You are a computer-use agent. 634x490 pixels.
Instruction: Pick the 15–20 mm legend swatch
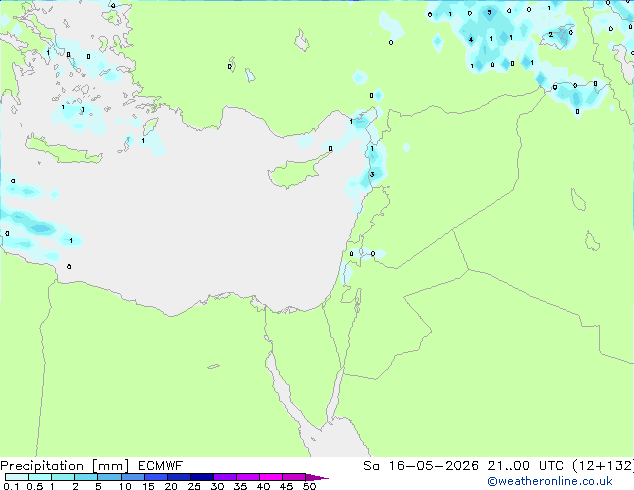(x=156, y=477)
